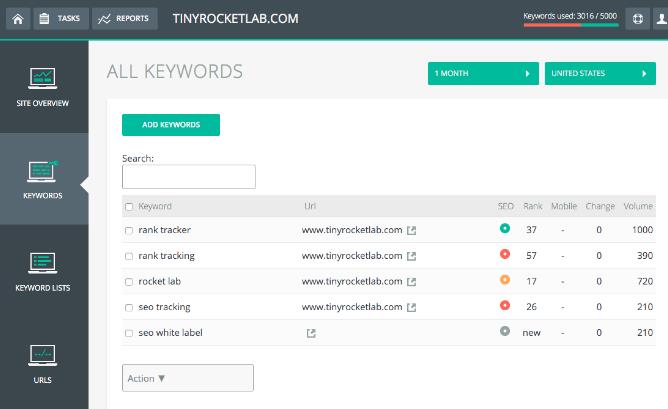Open the user profile icon
Screen dimensions: 668x409
pyautogui.click(x=662, y=19)
